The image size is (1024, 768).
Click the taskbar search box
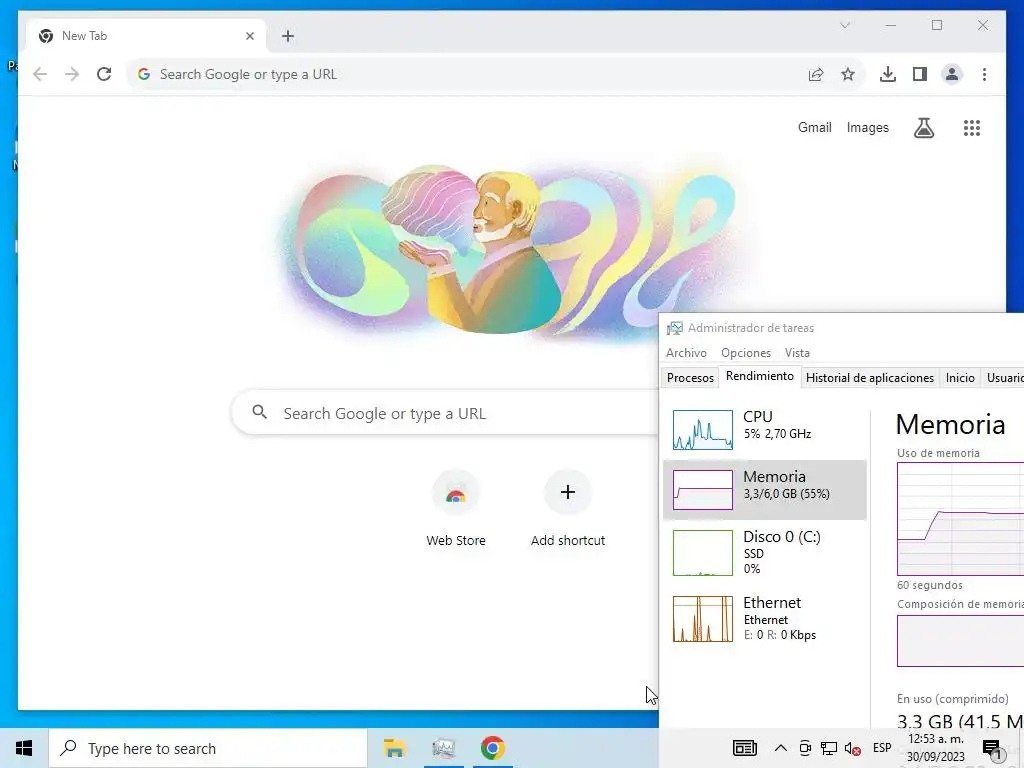[208, 748]
